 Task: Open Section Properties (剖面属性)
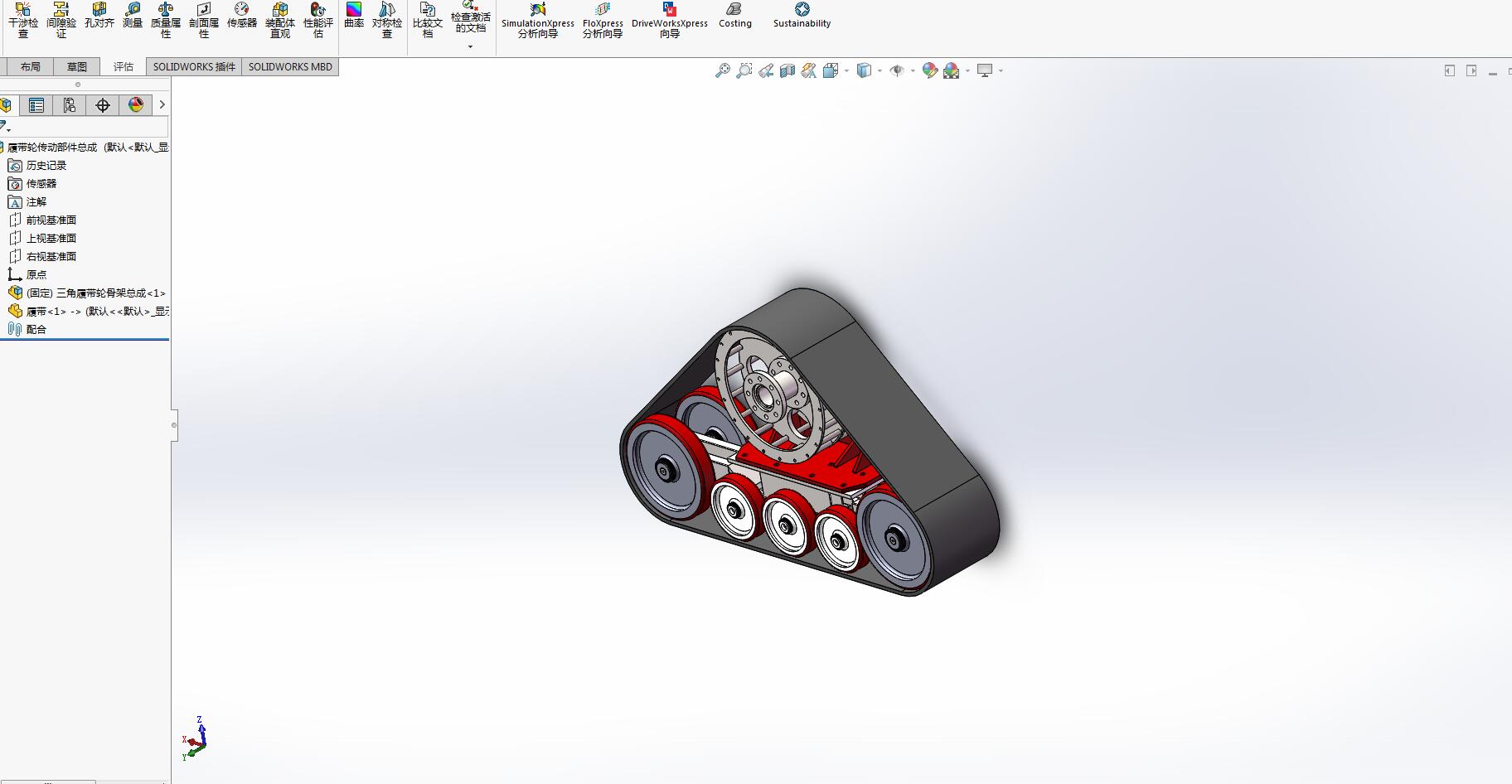204,20
